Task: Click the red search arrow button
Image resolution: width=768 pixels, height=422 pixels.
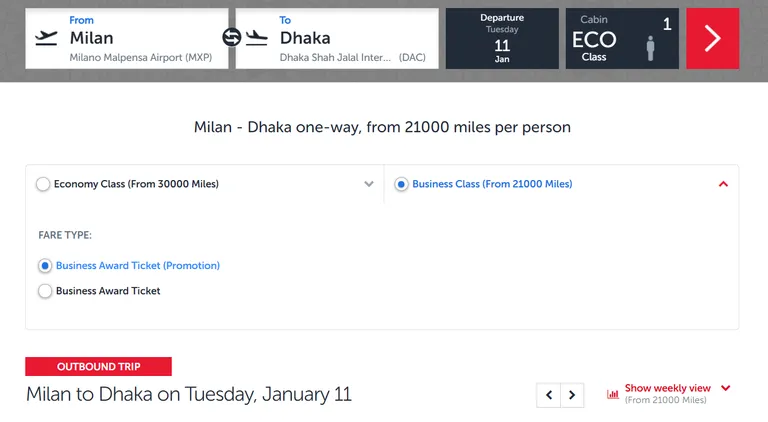Action: [712, 38]
